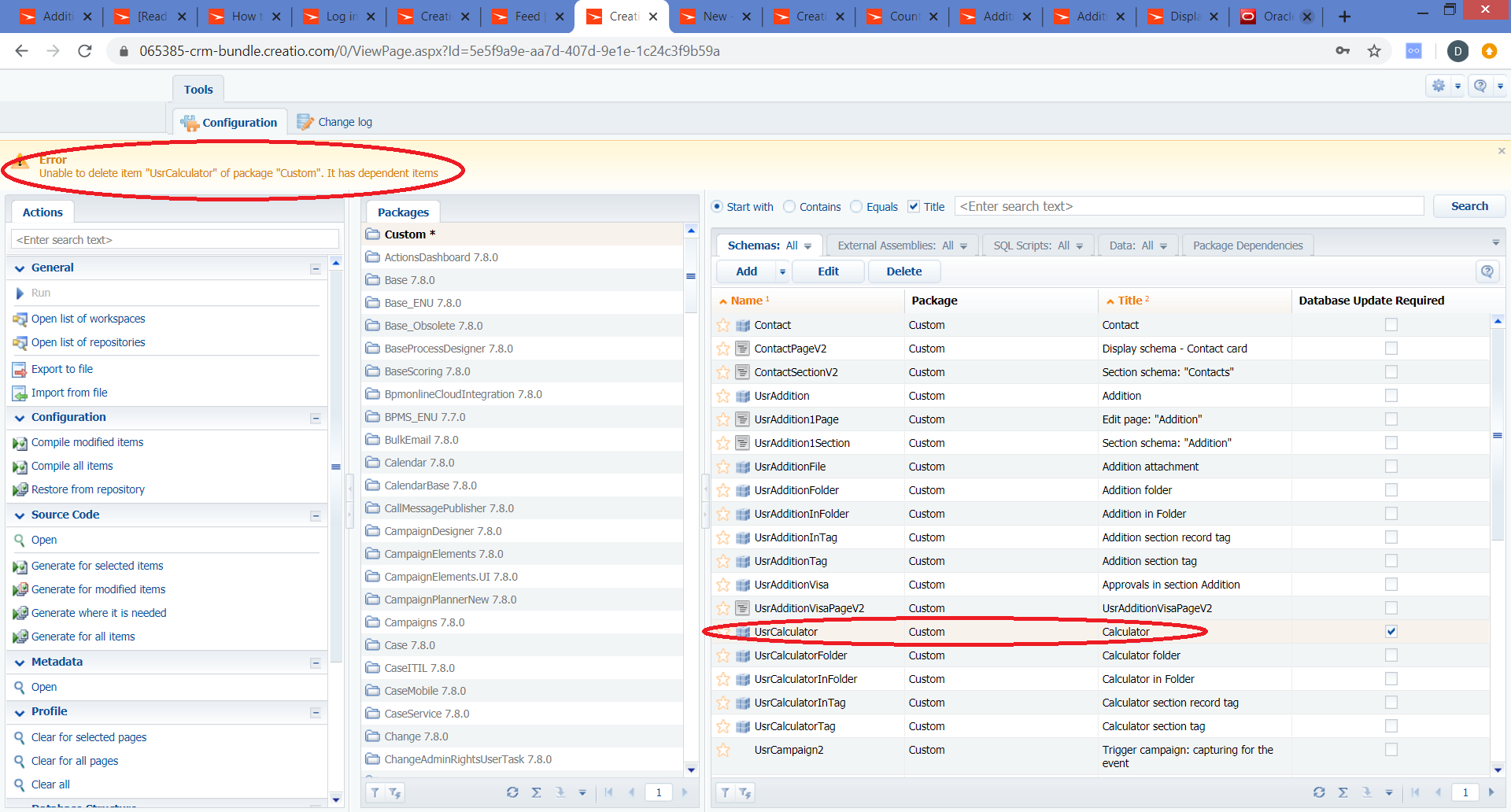This screenshot has height=812, width=1511.
Task: Click the schemas list vertical scrollbar
Action: pos(1498,435)
